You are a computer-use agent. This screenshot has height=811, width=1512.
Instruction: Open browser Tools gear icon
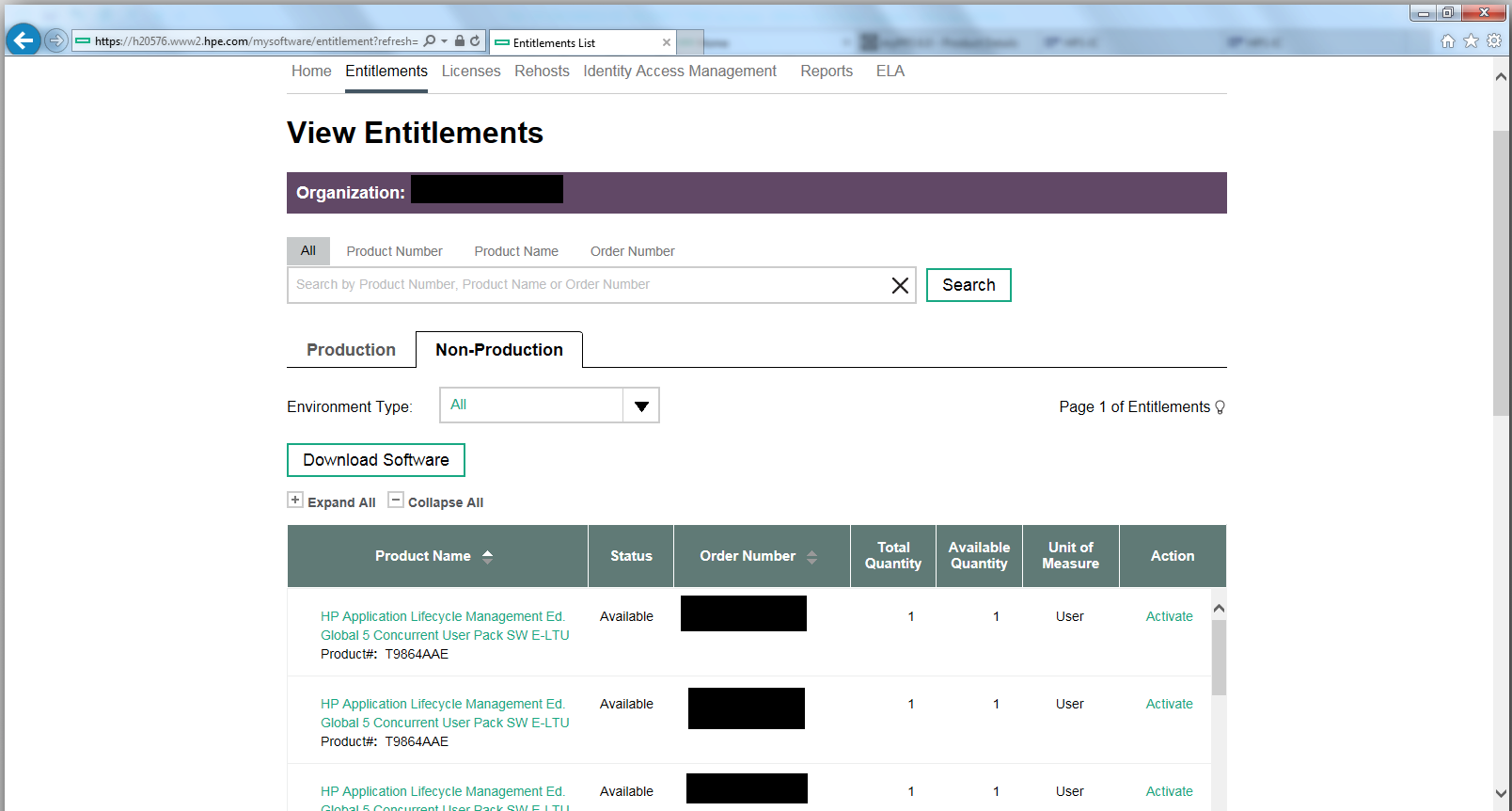(1494, 40)
